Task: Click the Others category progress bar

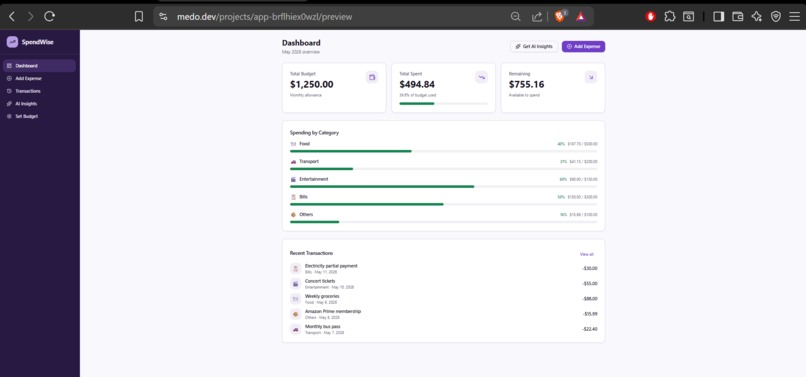Action: click(x=444, y=222)
